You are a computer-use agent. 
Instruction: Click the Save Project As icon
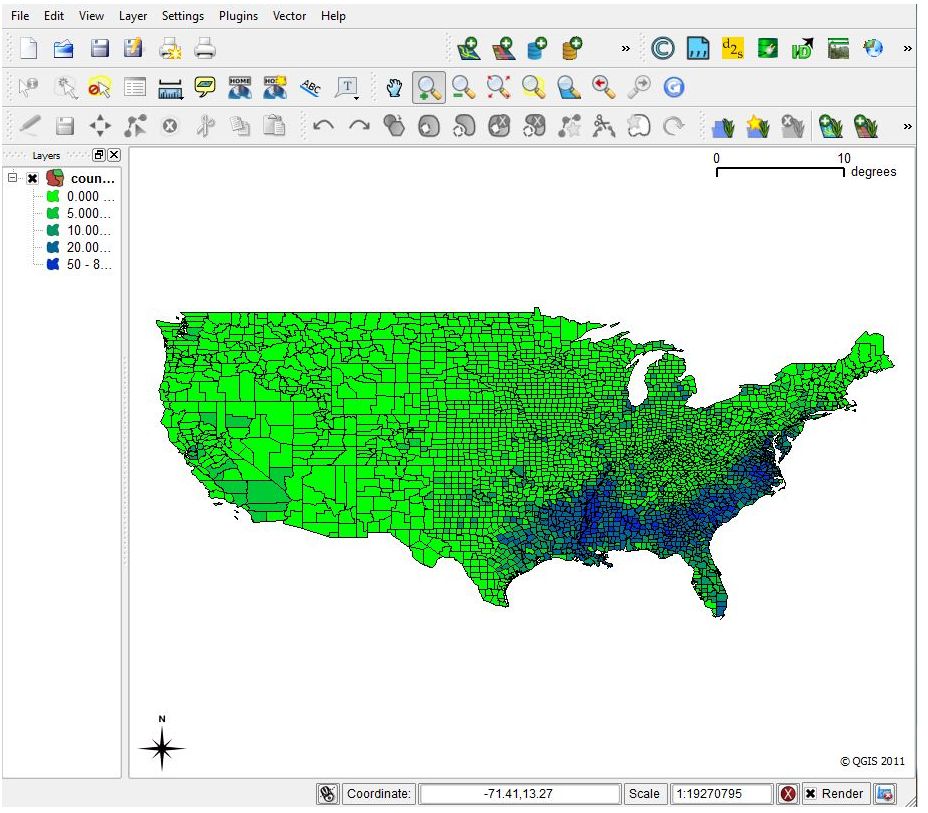click(133, 49)
